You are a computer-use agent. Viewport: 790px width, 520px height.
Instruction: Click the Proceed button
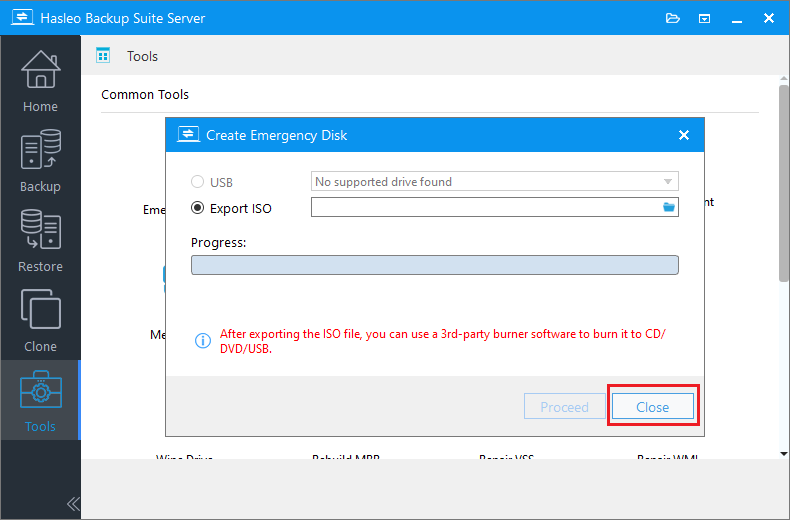pos(564,407)
